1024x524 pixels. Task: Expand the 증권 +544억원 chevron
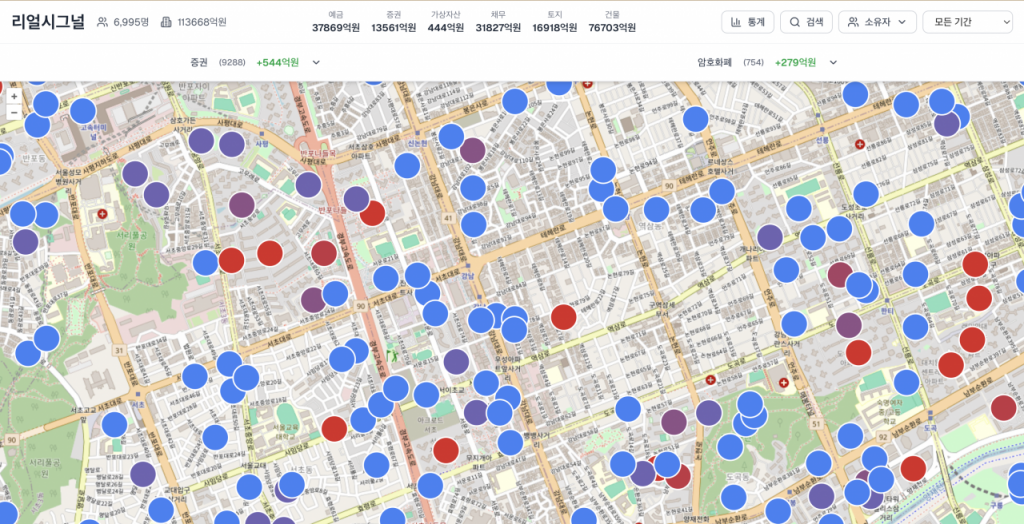[x=316, y=62]
